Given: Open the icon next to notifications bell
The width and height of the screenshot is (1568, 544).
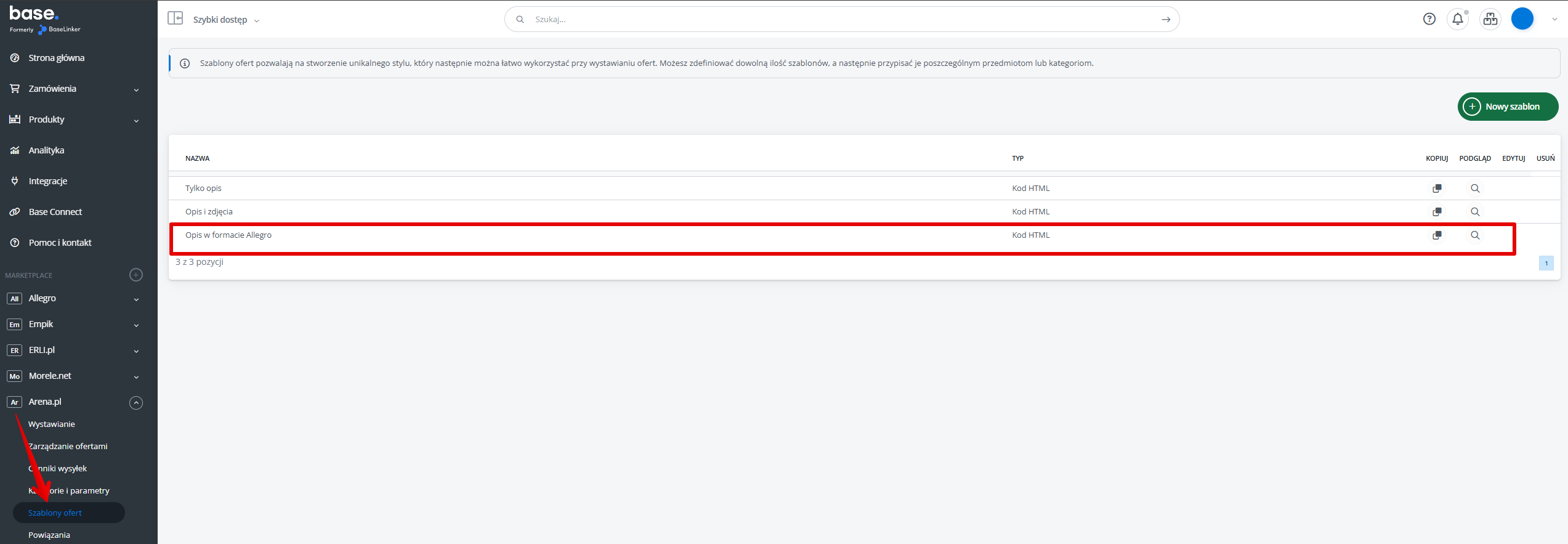Looking at the screenshot, I should [x=1490, y=19].
